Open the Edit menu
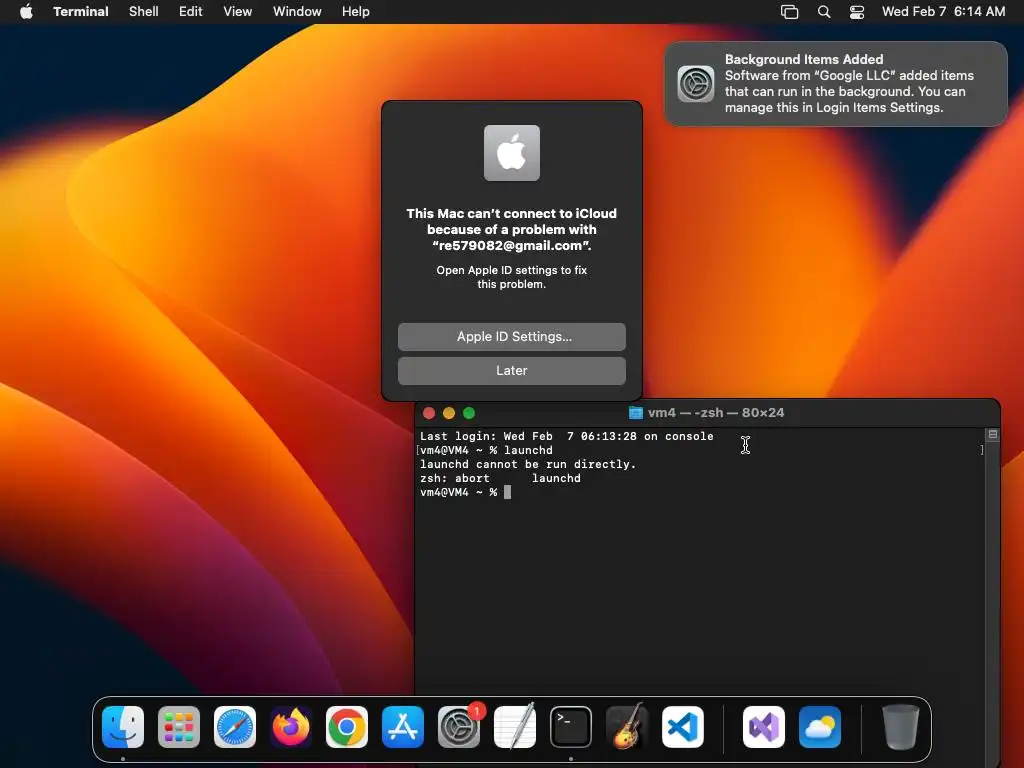The image size is (1024, 768). click(x=191, y=12)
